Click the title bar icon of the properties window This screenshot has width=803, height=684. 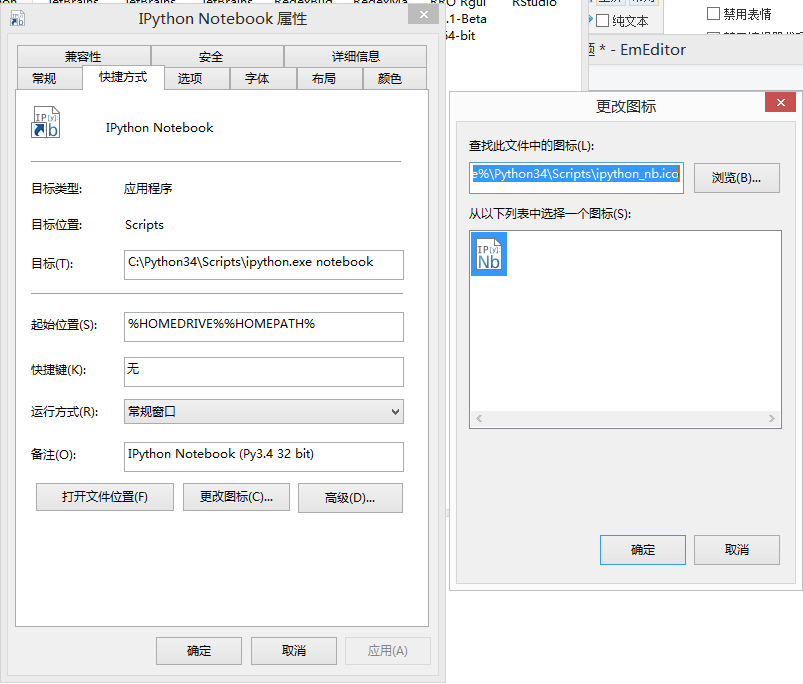coord(17,18)
